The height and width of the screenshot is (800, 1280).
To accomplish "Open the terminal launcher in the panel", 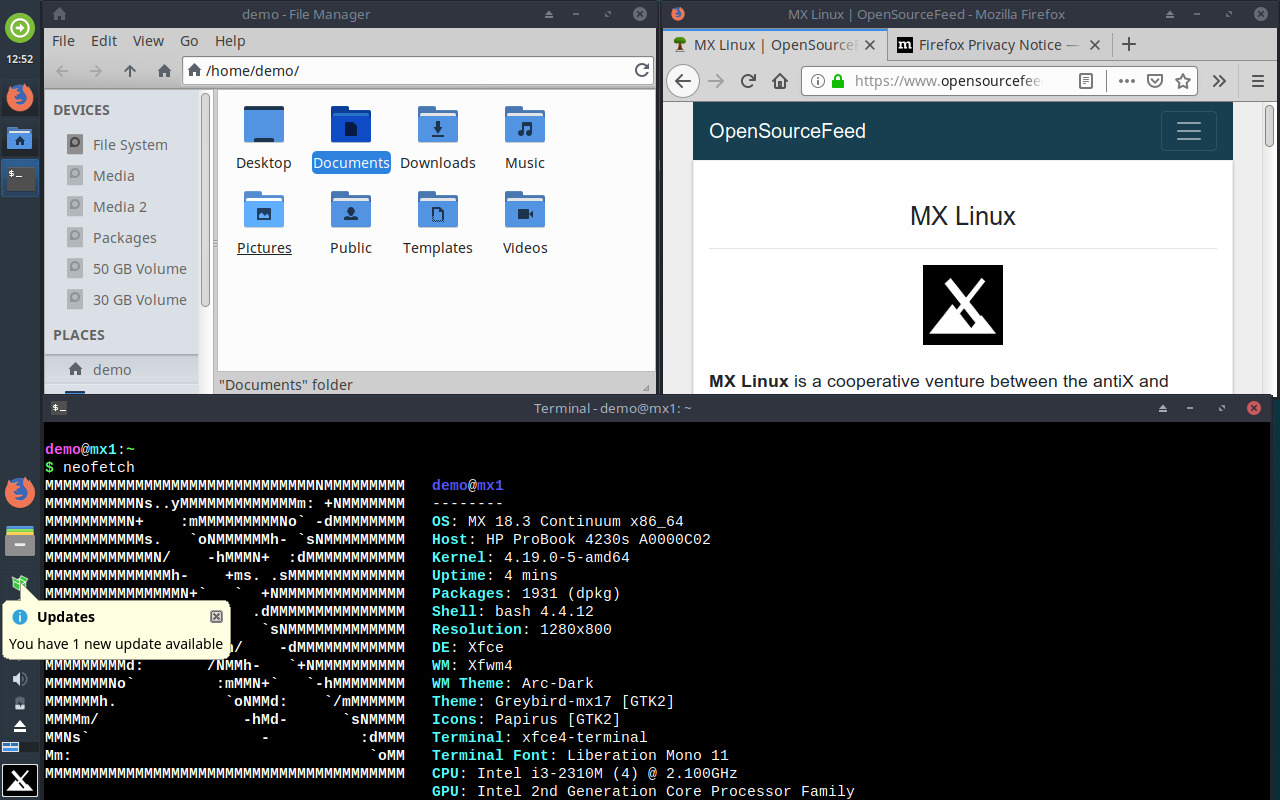I will pos(20,177).
